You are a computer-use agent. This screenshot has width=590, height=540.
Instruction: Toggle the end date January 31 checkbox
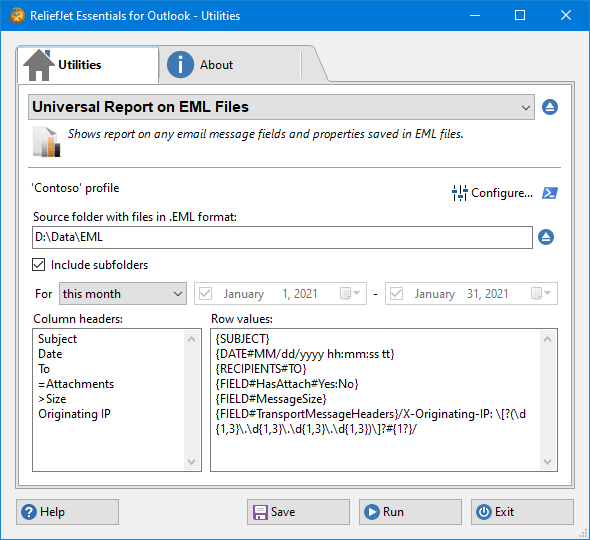(396, 294)
